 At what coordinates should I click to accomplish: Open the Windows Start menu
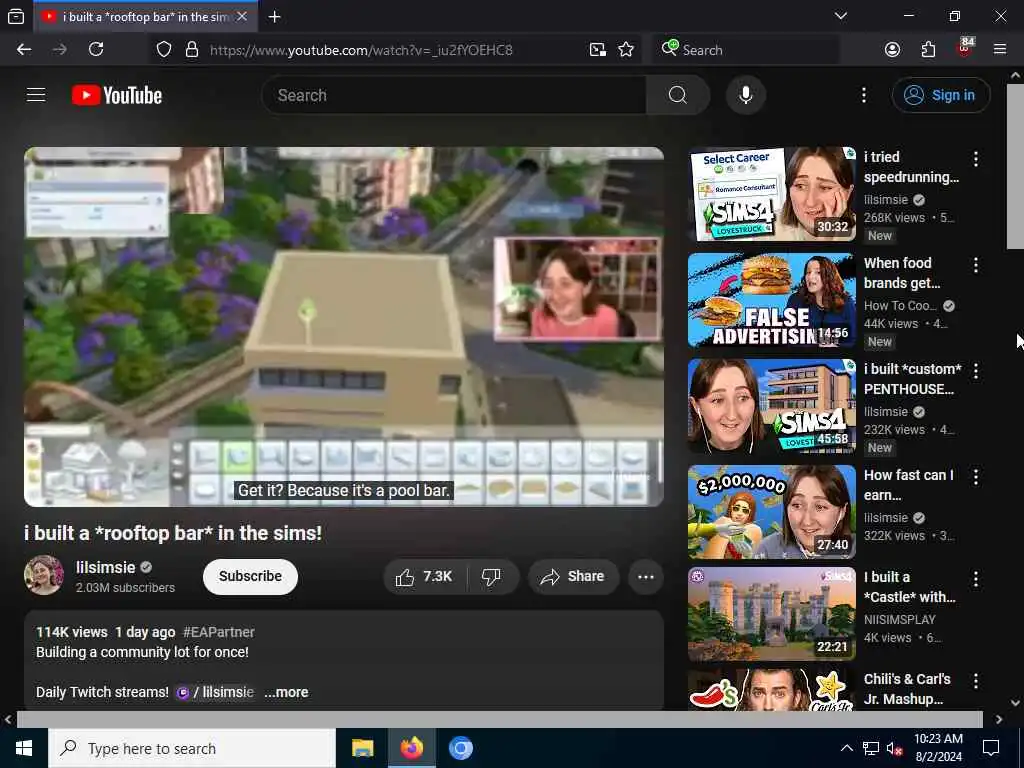pos(24,748)
